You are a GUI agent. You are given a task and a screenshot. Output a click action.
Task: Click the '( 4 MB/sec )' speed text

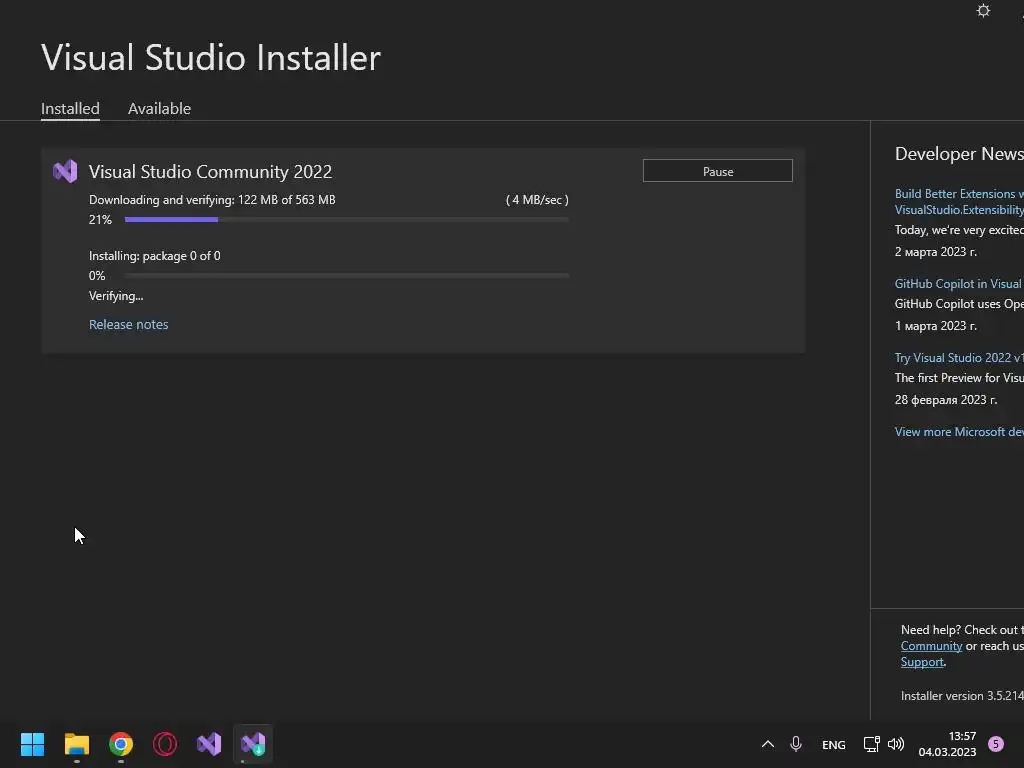click(537, 200)
